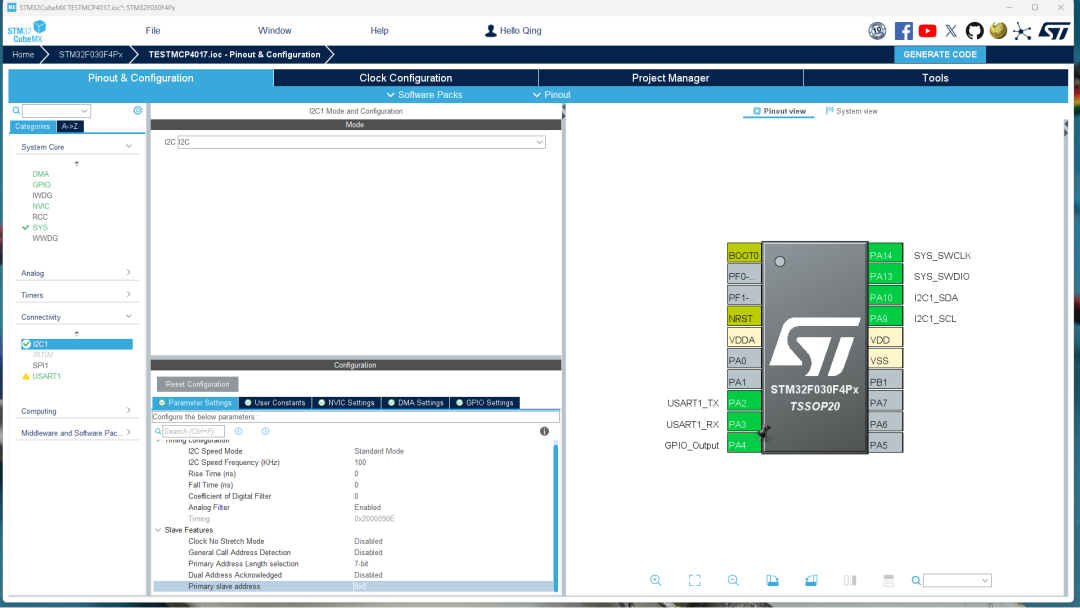This screenshot has height=608, width=1080.
Task: Click the parameter info icon
Action: pos(544,431)
